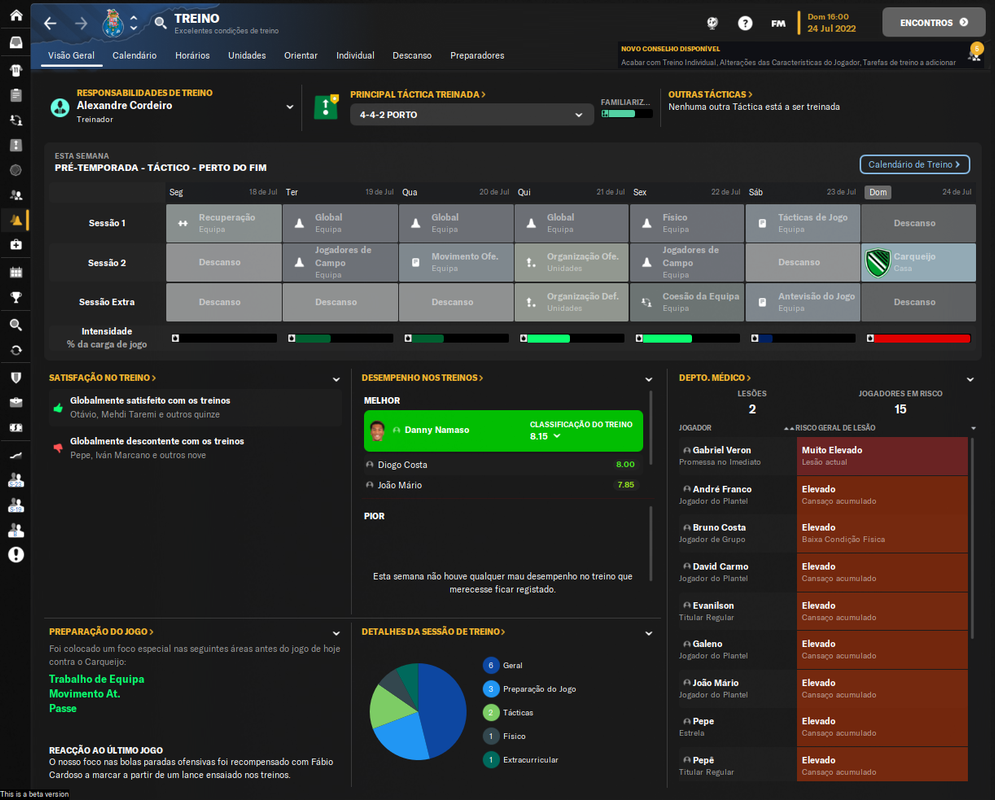Collapse the Desempenho nos Treinos panel chevron

[x=649, y=379]
